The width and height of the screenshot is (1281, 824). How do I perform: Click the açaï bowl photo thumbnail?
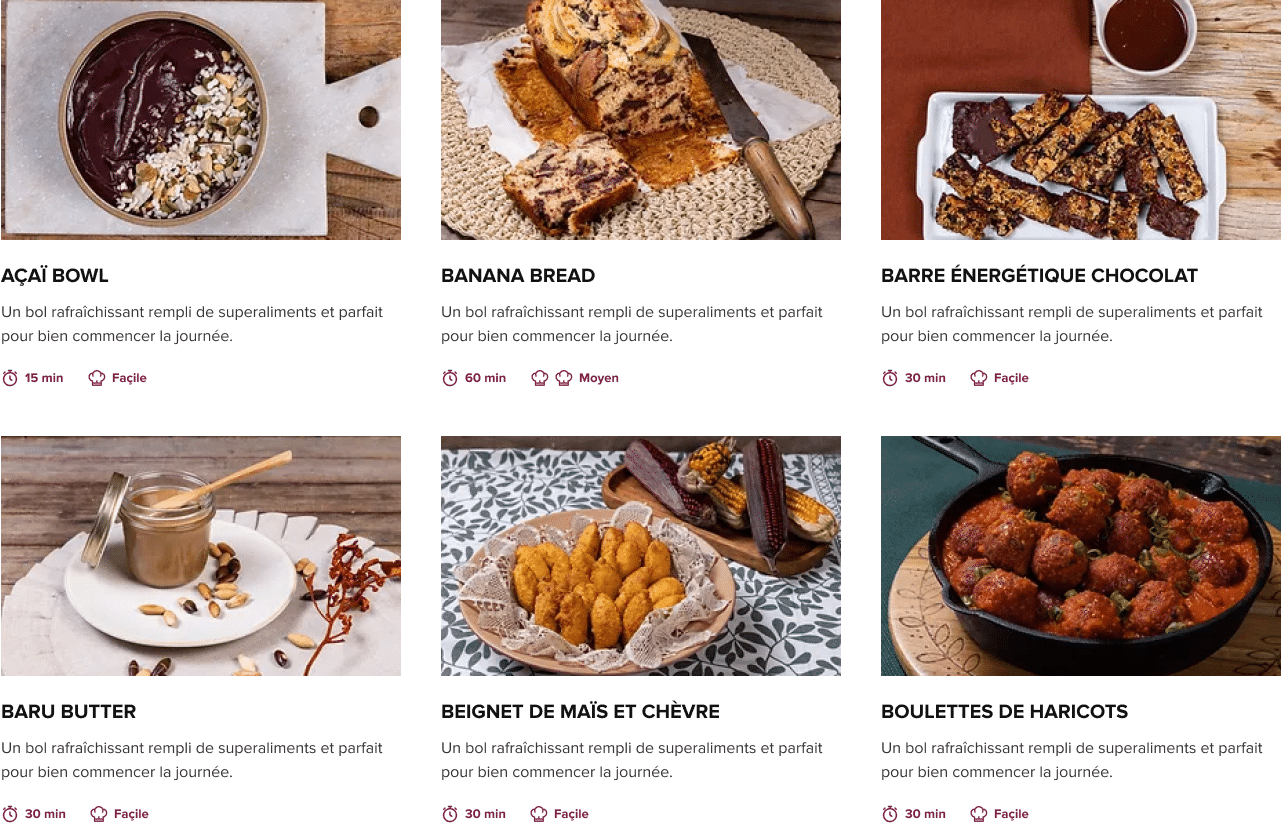coord(201,120)
